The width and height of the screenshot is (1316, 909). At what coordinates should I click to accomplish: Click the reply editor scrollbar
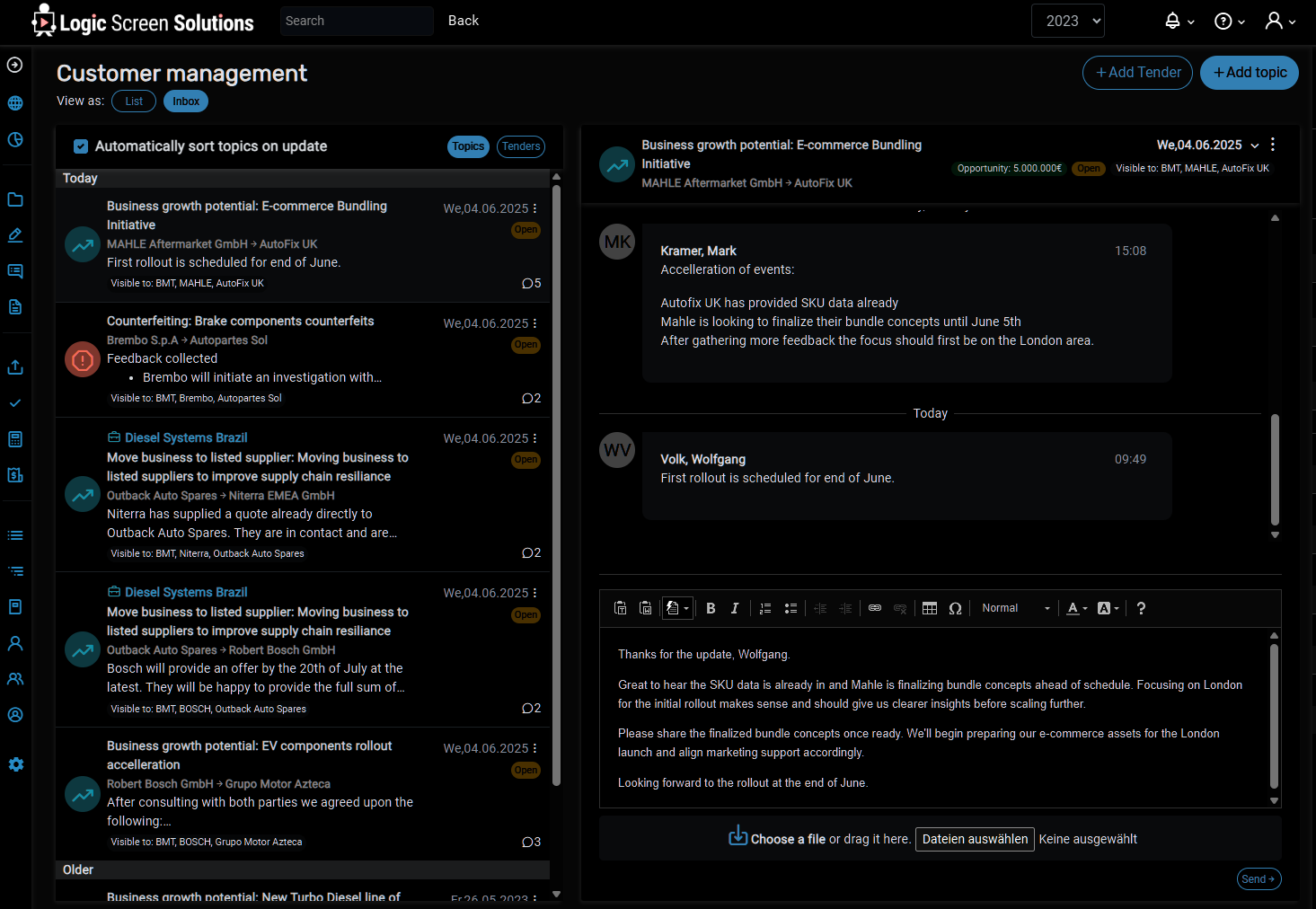coord(1274,716)
